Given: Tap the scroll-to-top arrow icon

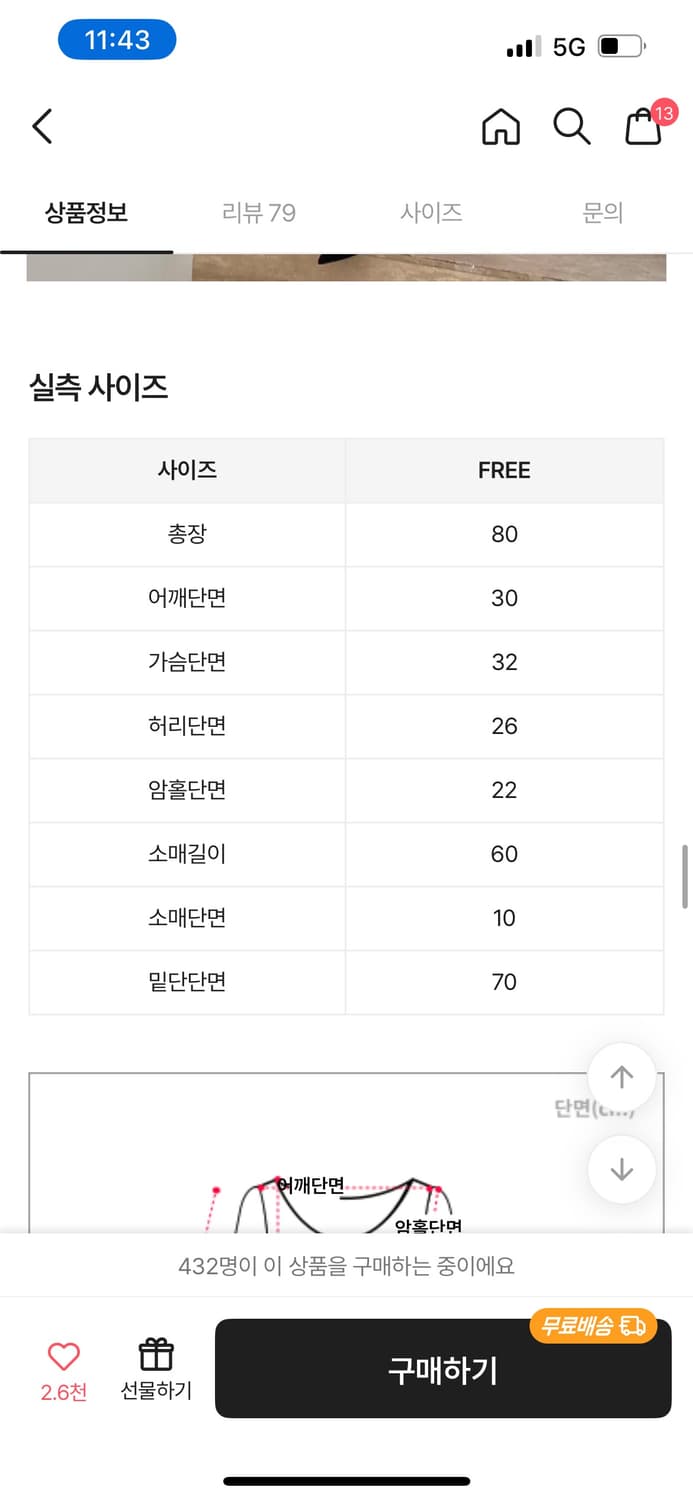Looking at the screenshot, I should point(621,1077).
